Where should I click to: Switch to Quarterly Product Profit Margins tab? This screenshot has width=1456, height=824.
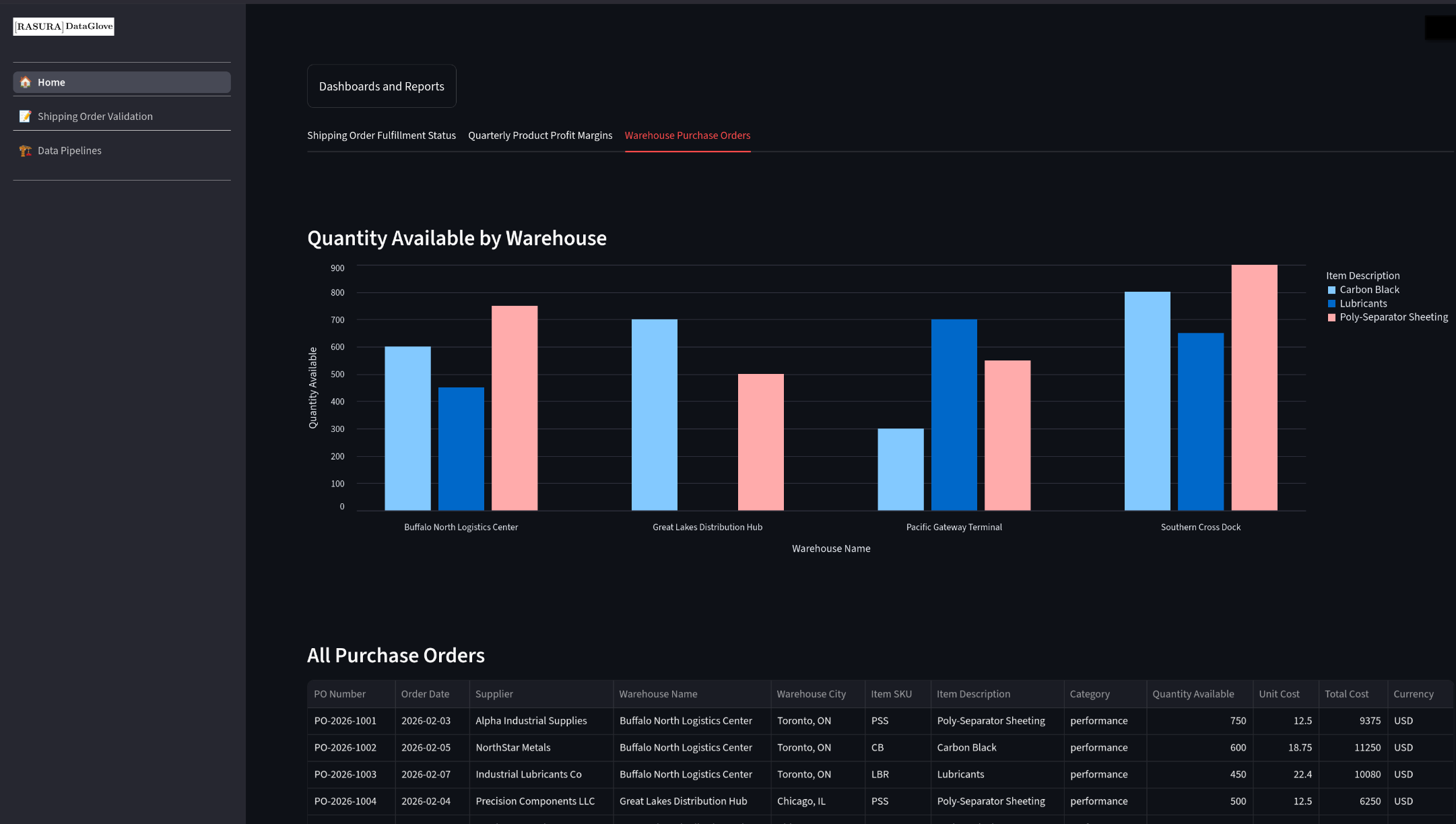coord(540,135)
